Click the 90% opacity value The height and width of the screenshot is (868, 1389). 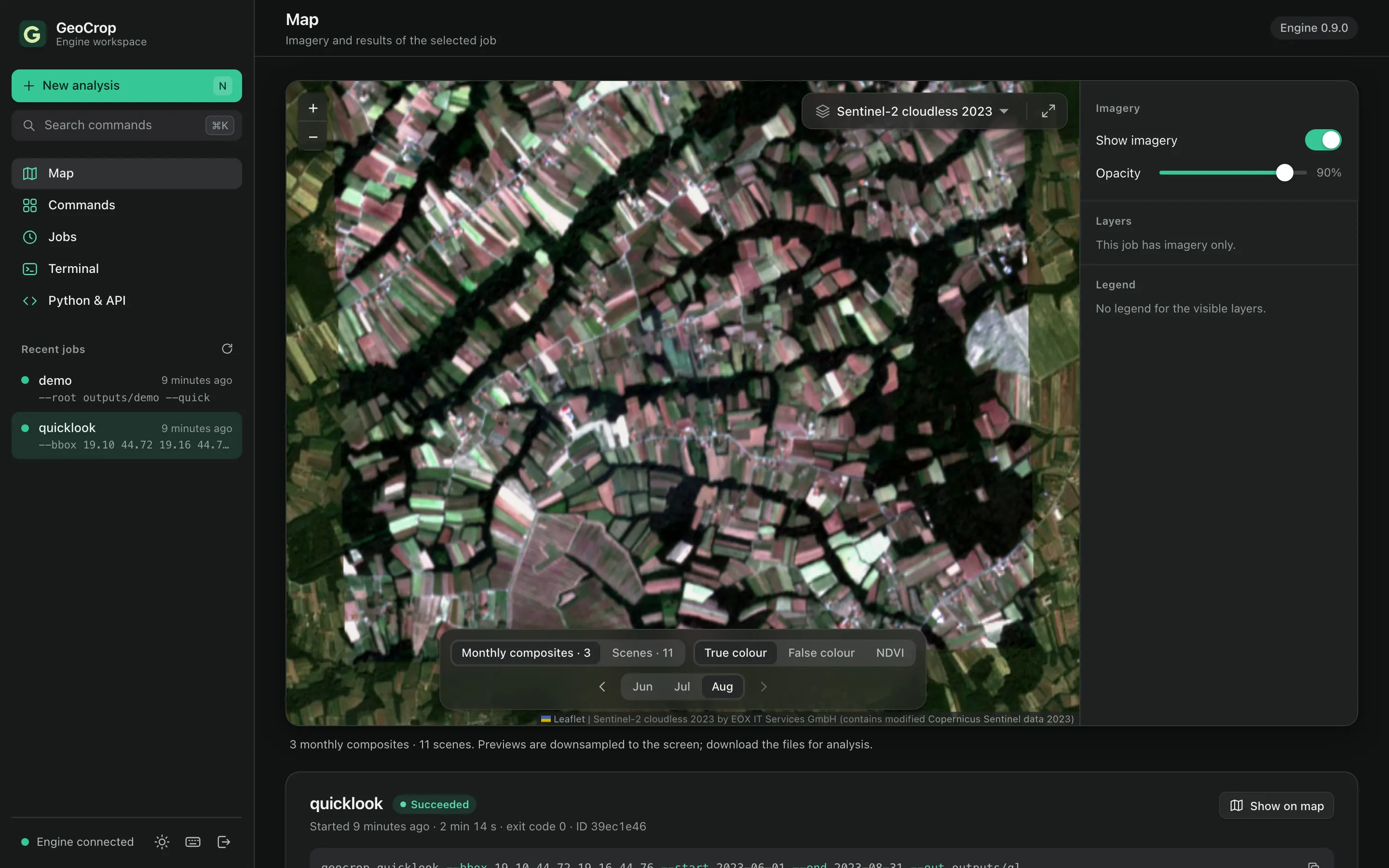click(1328, 173)
